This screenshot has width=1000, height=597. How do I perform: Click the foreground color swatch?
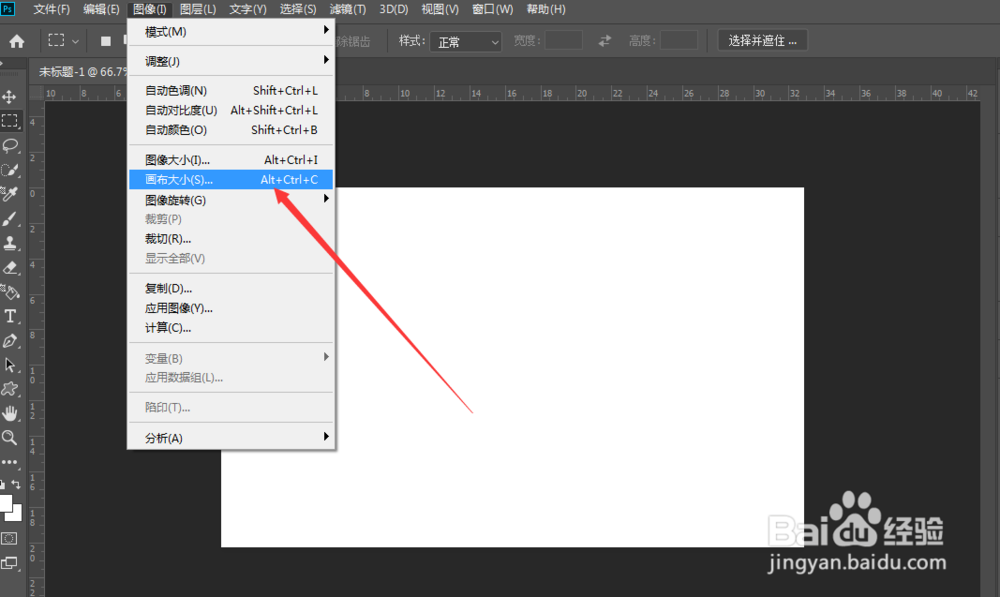click(x=5, y=503)
